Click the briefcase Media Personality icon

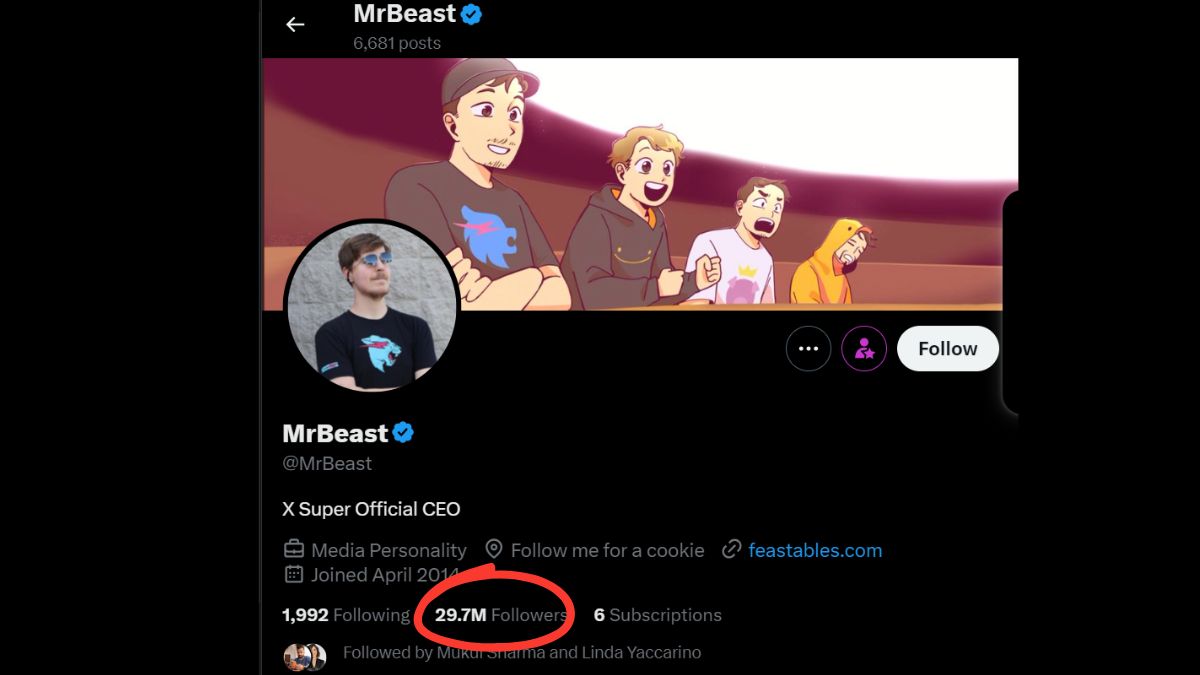[294, 550]
